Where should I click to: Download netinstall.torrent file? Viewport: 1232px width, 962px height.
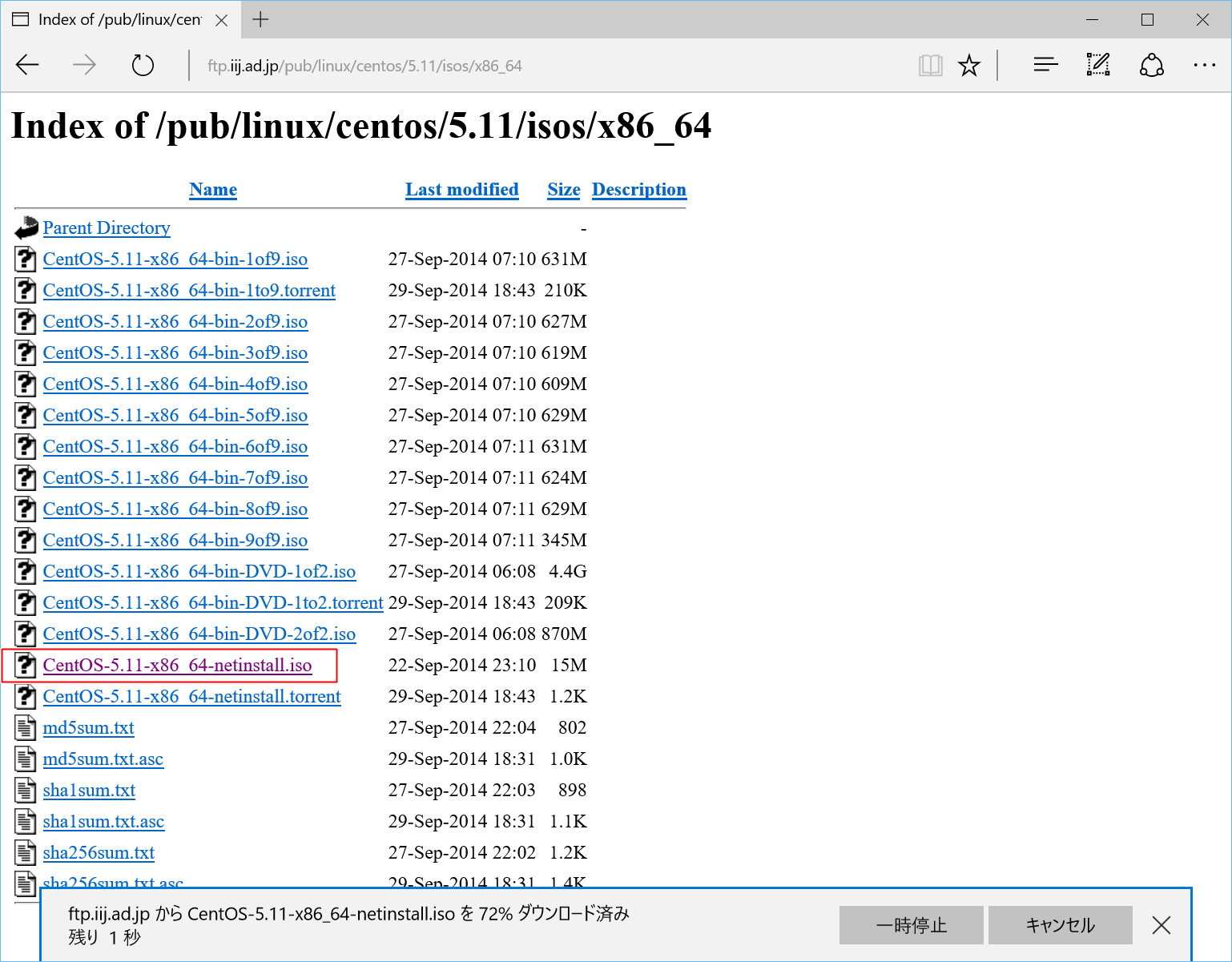pyautogui.click(x=191, y=697)
